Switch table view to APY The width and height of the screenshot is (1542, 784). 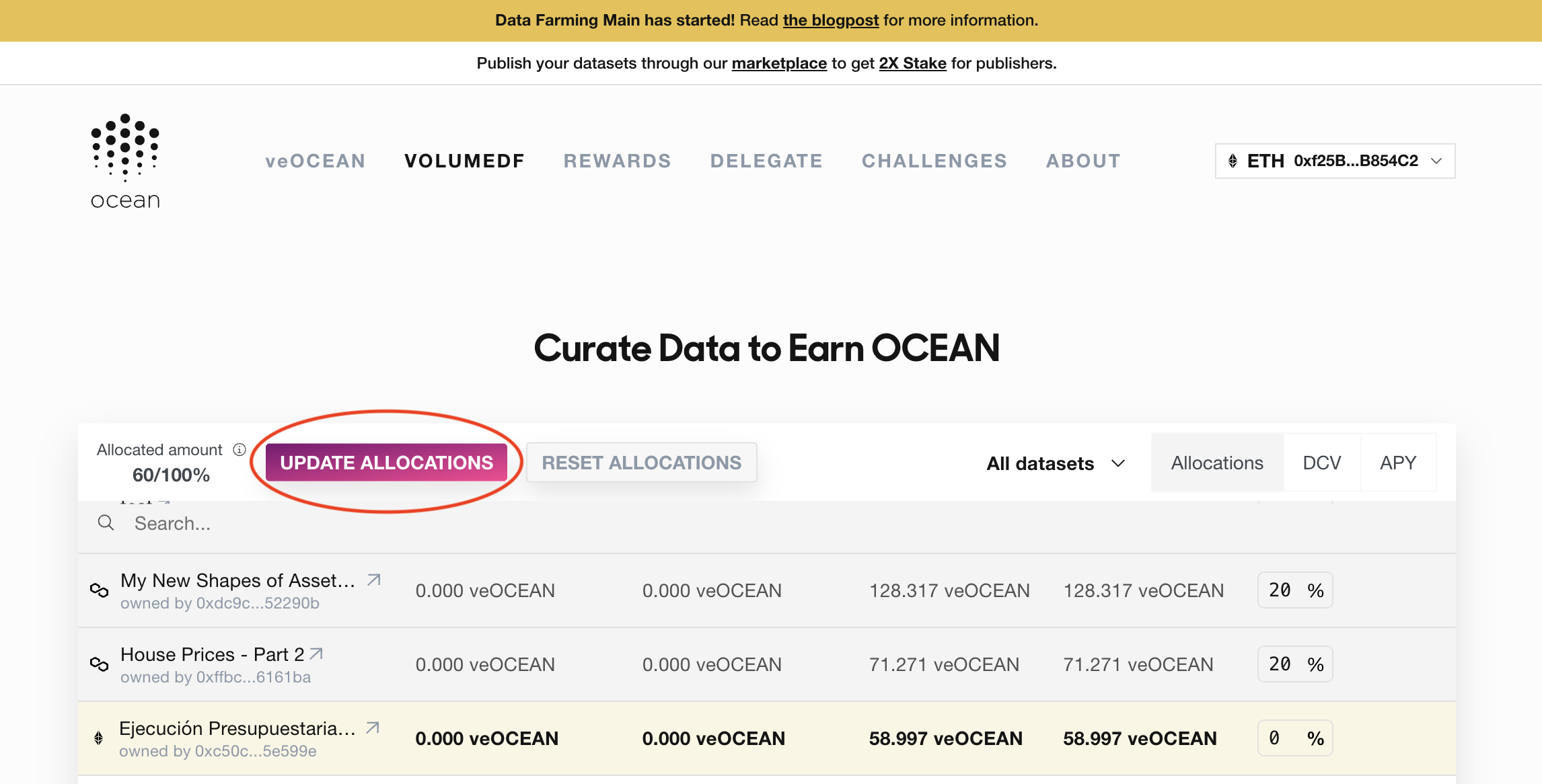point(1398,463)
